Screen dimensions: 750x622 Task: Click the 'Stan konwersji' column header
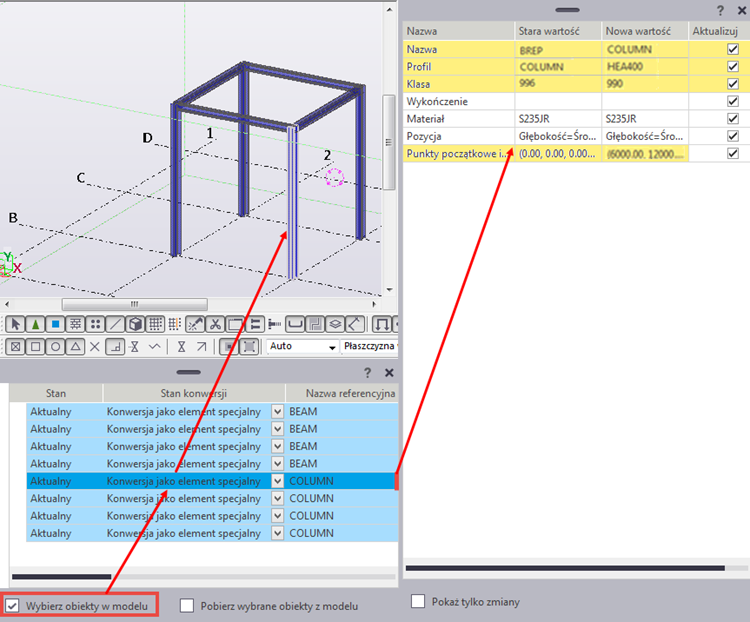pyautogui.click(x=193, y=393)
